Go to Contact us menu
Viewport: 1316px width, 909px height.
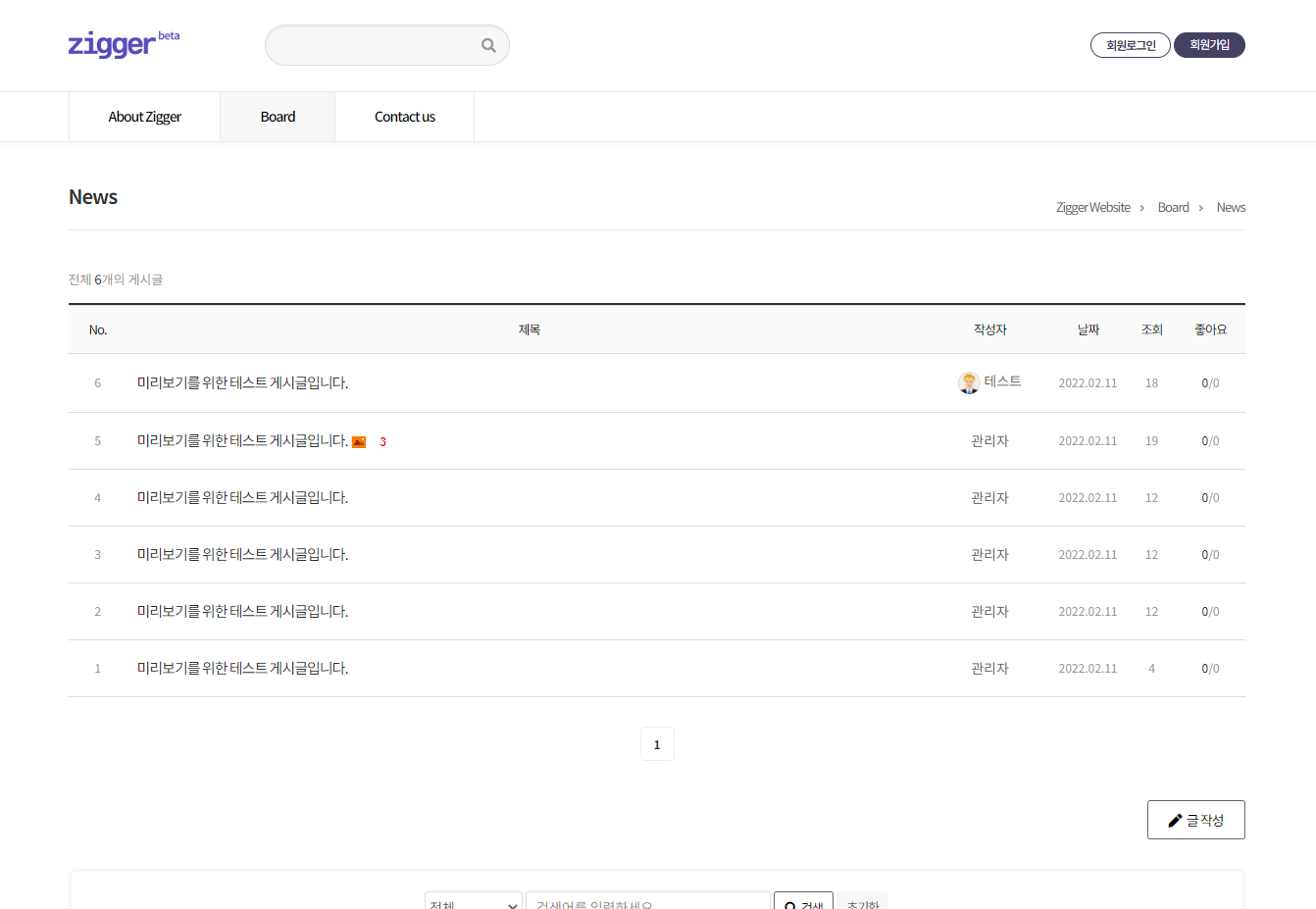[x=404, y=117]
